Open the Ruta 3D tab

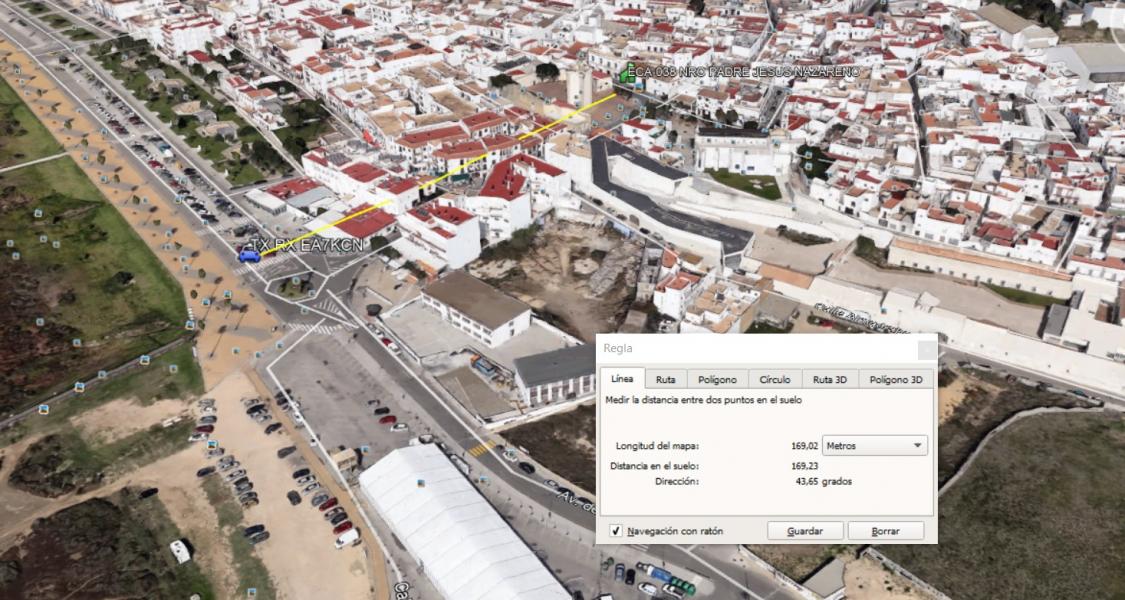click(829, 380)
